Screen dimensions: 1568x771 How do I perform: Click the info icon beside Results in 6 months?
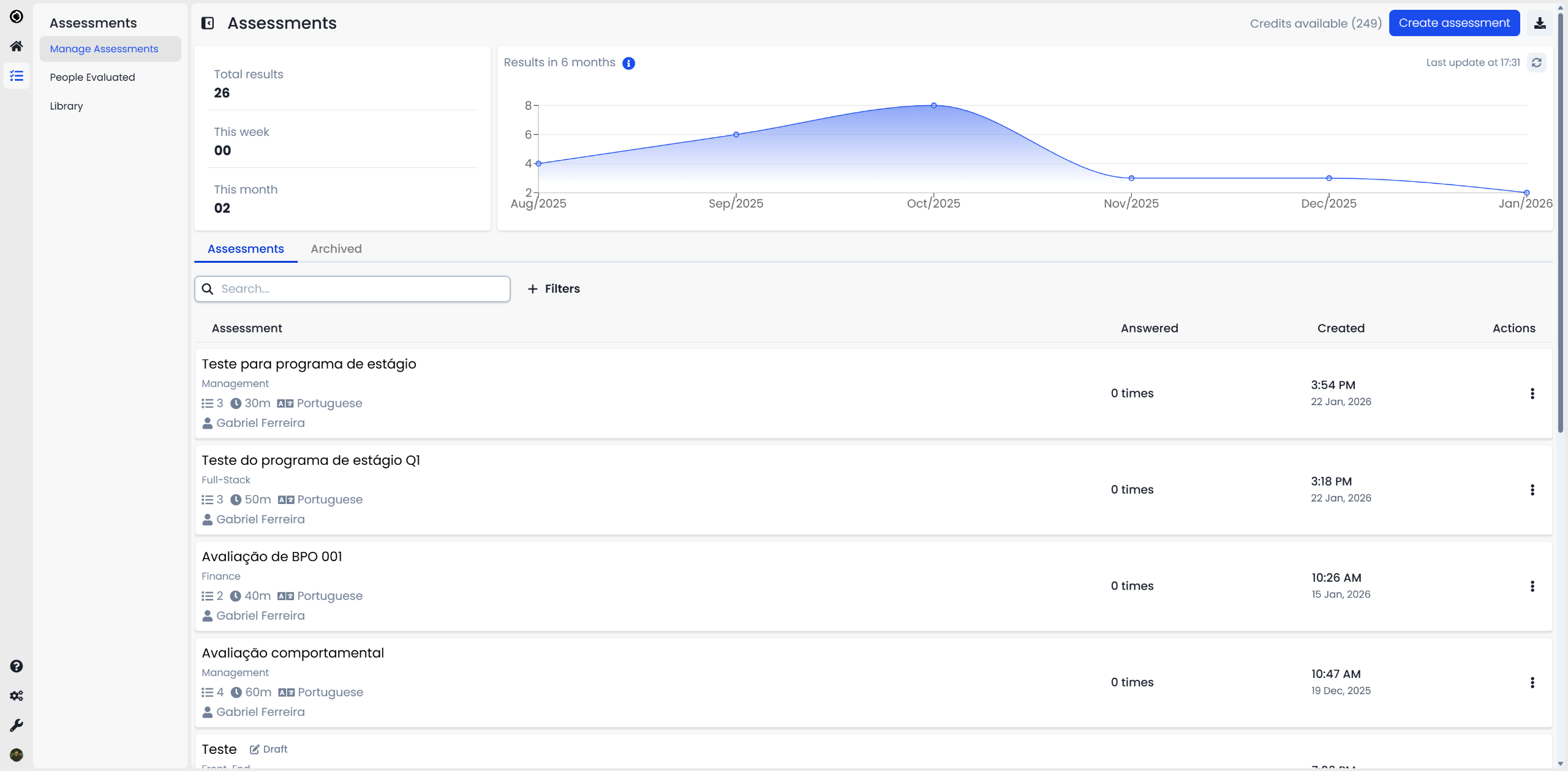tap(628, 63)
